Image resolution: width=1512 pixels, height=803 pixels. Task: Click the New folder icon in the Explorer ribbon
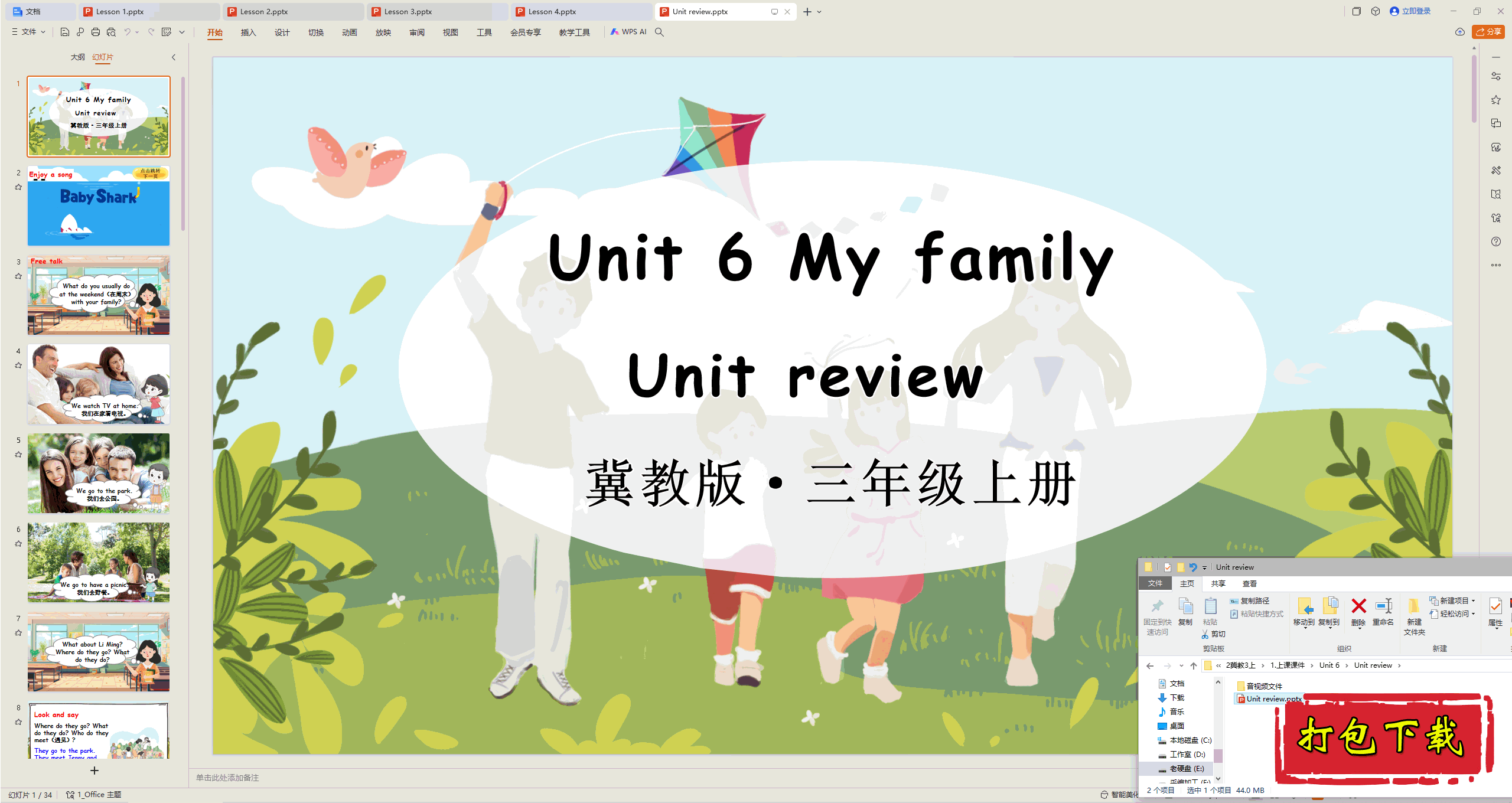1414,606
